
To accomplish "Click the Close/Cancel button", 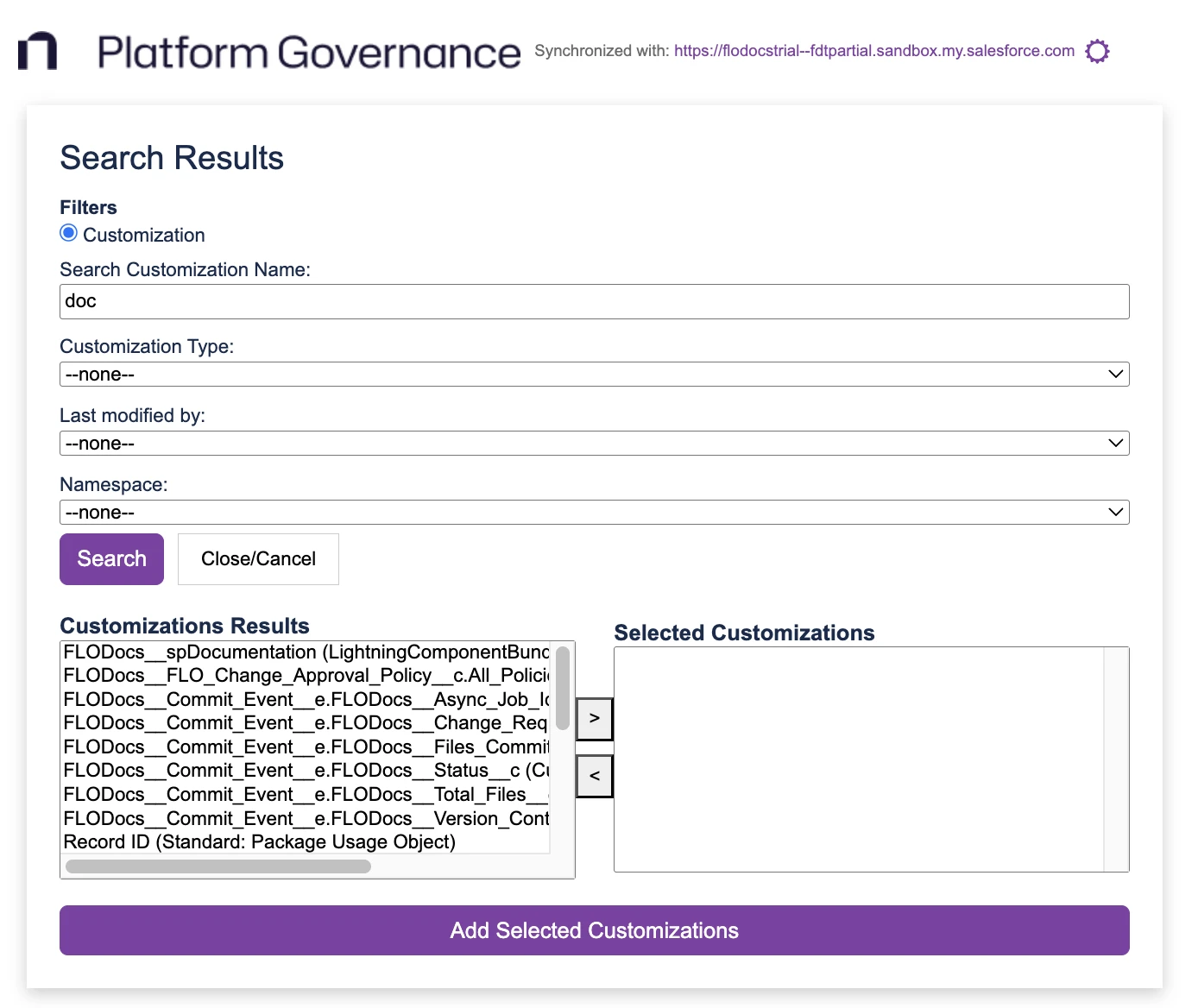I will tap(258, 559).
